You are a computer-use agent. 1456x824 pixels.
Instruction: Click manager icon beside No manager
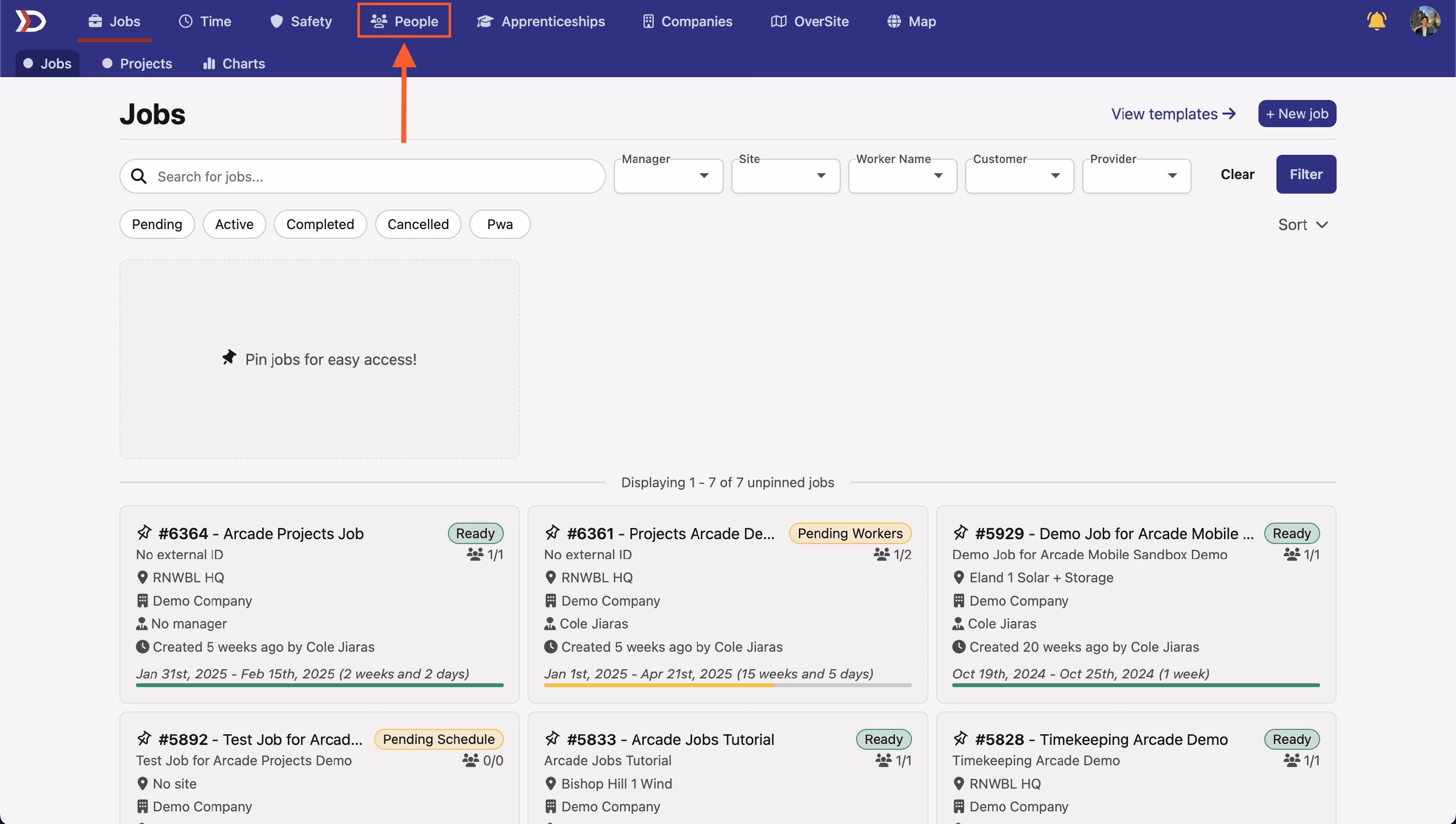[x=141, y=623]
